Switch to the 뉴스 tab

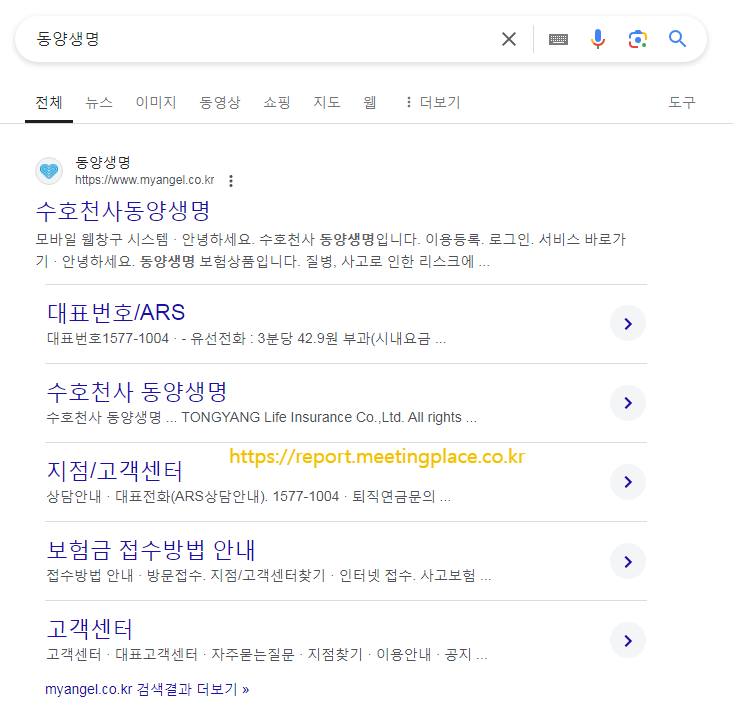click(x=99, y=102)
